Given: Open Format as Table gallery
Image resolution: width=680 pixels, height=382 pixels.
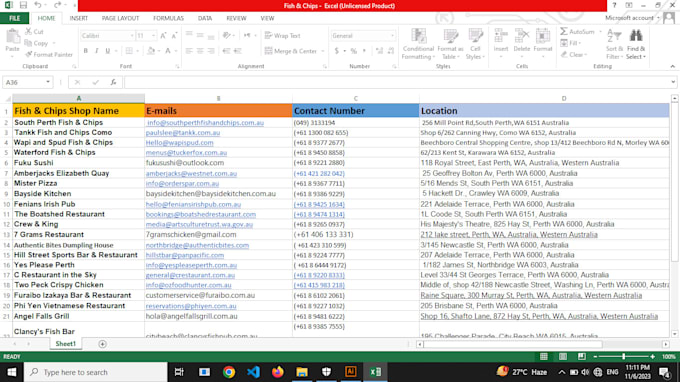Looking at the screenshot, I should click(x=451, y=44).
